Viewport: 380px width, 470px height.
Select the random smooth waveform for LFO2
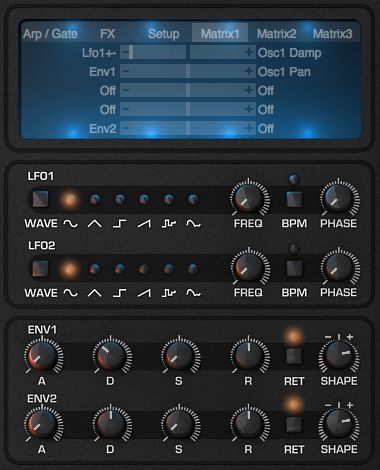193,269
